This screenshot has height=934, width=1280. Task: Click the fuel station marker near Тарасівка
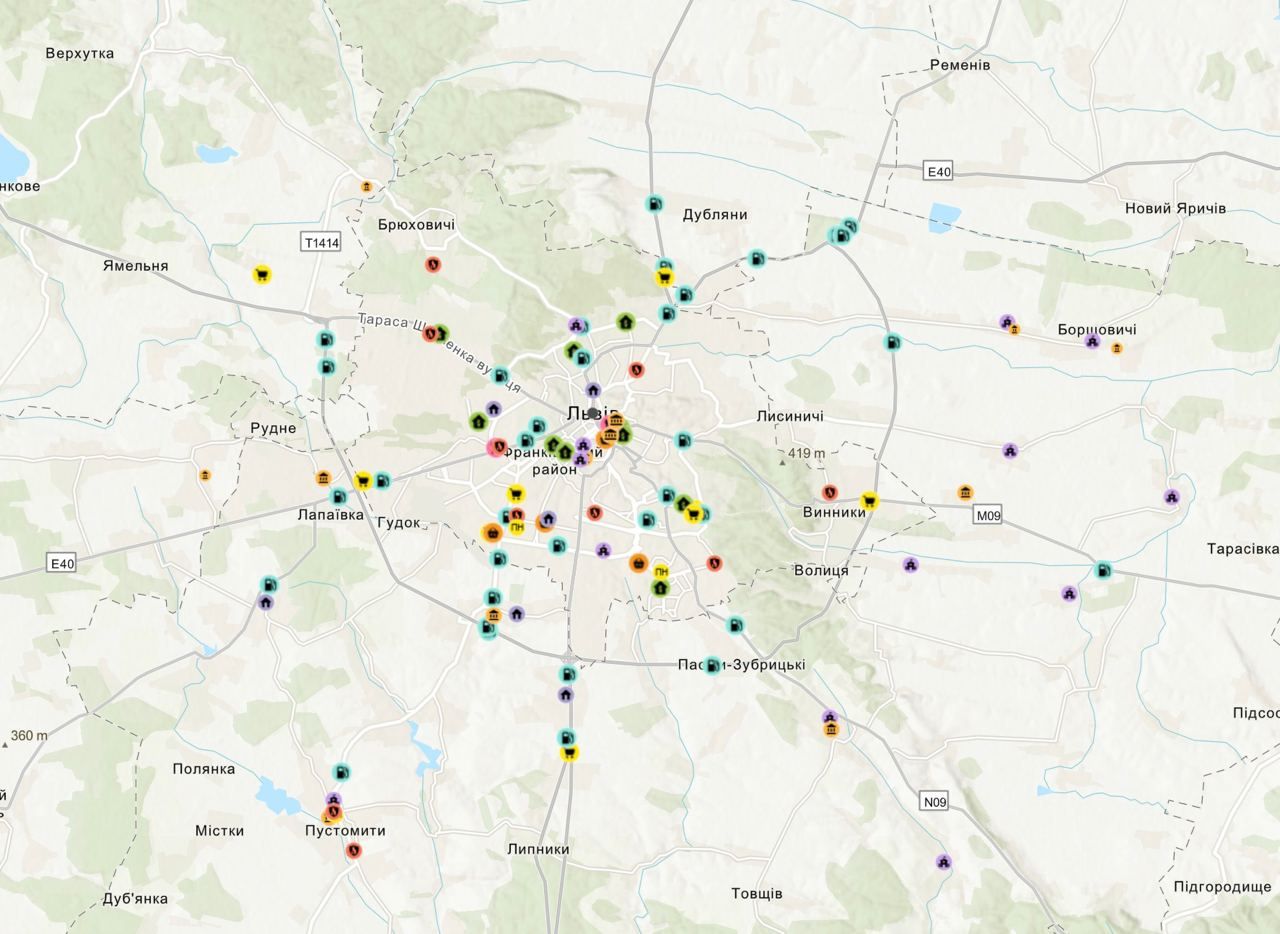(x=1103, y=570)
